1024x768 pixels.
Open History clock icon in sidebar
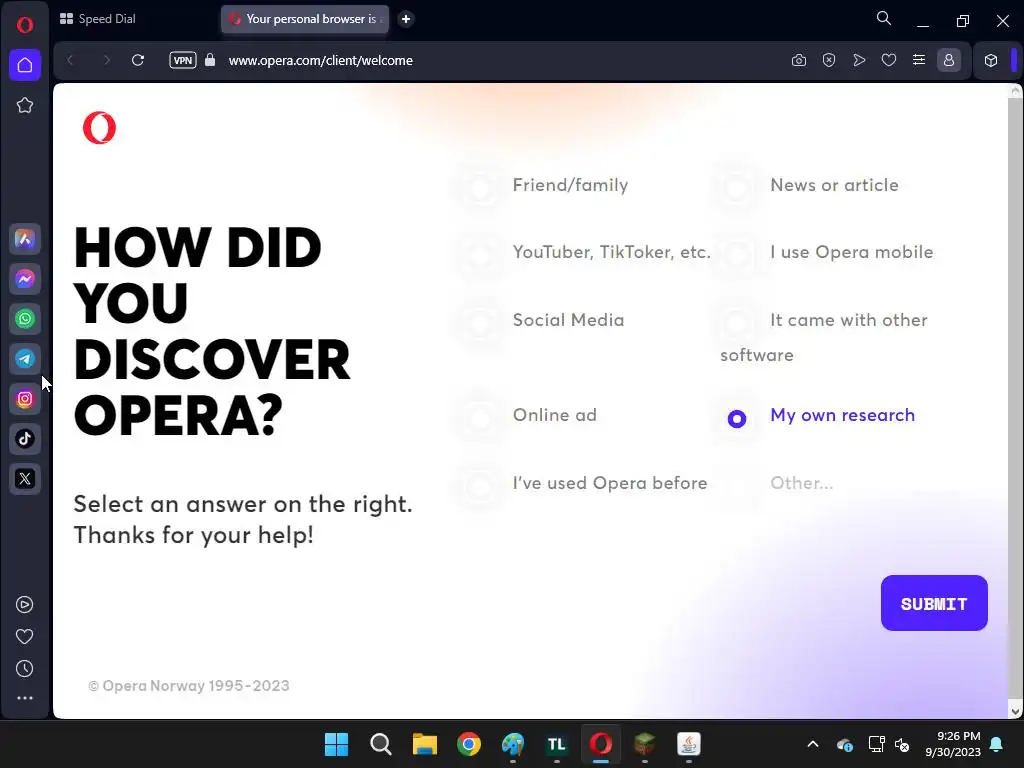25,669
